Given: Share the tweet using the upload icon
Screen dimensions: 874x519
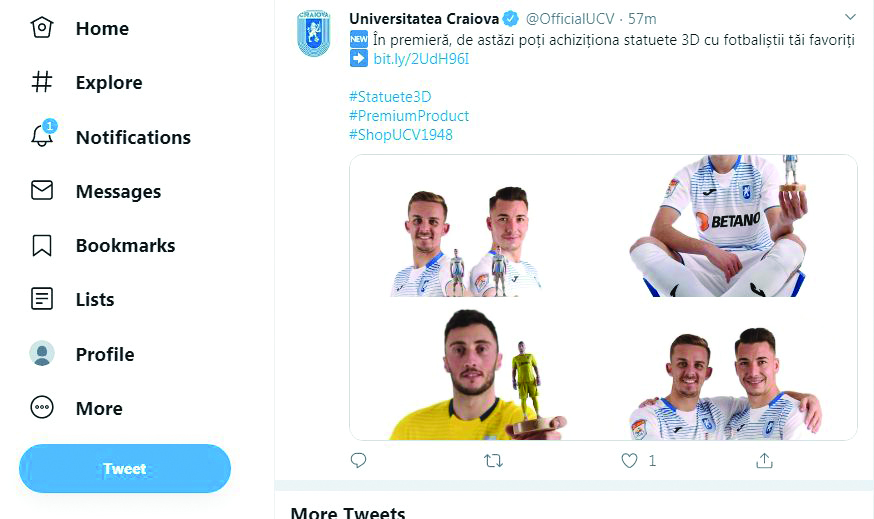Looking at the screenshot, I should click(764, 461).
